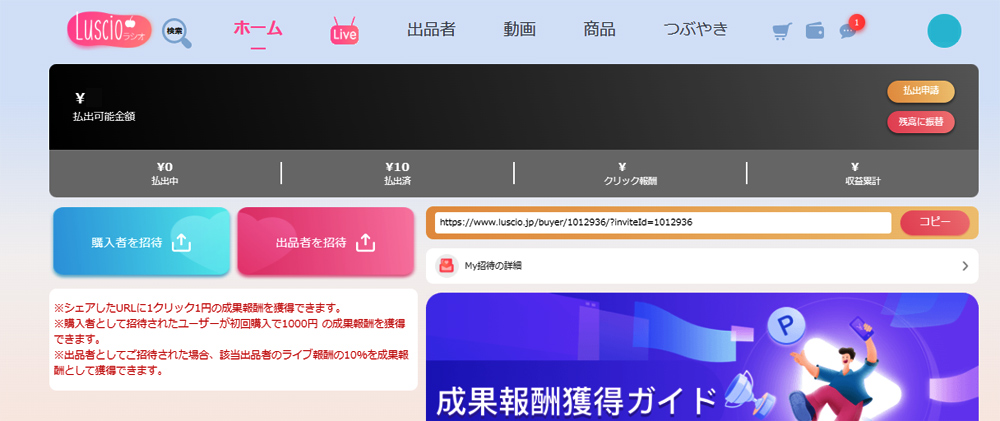This screenshot has width=1000, height=421.
Task: Click the My招待の詳細 gift icon
Action: click(x=446, y=266)
